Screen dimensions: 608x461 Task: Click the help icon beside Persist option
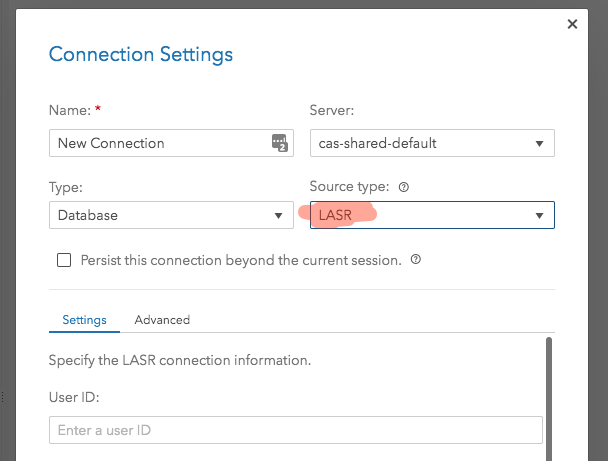[x=415, y=259]
